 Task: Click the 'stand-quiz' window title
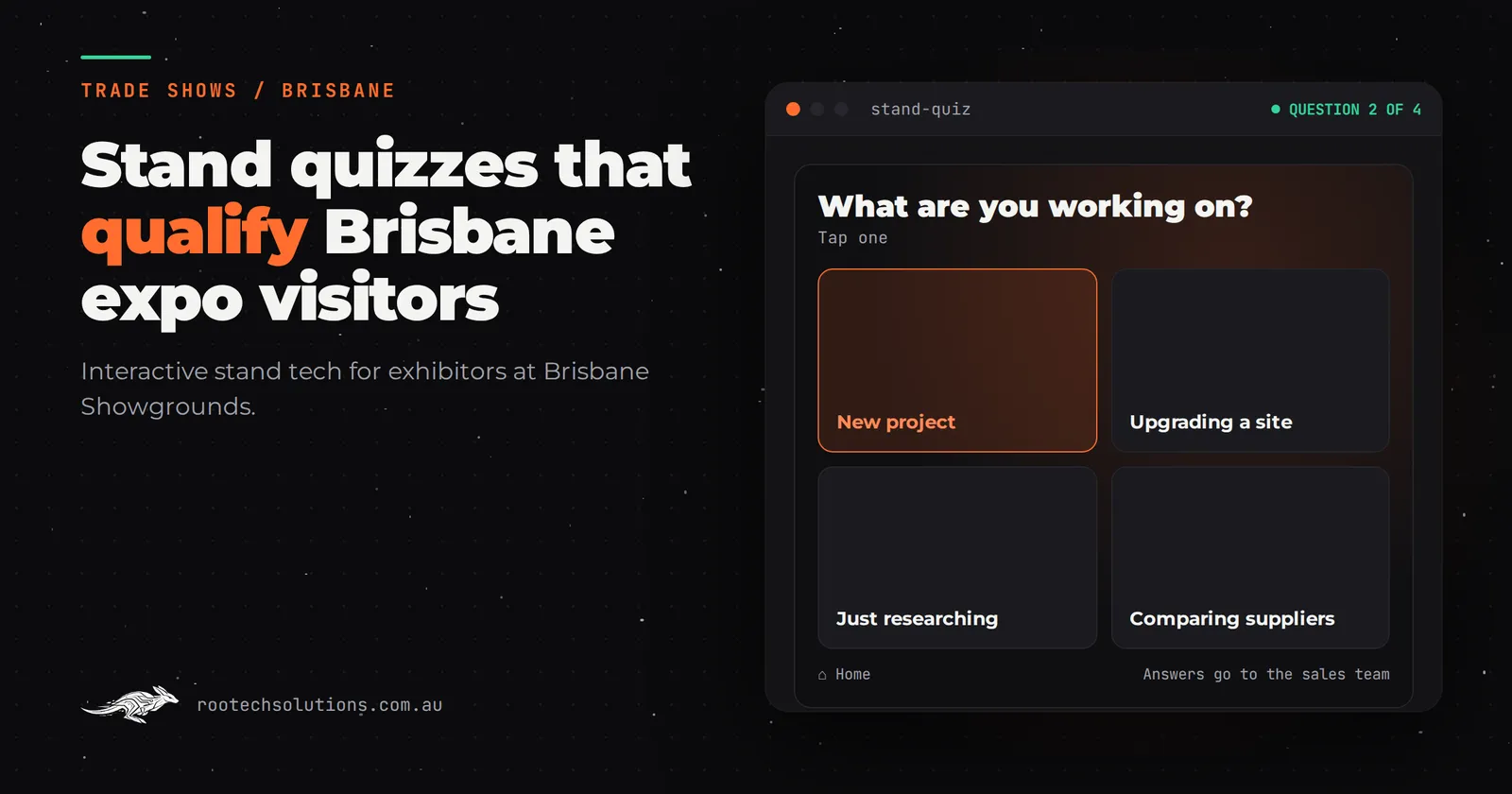[x=920, y=110]
